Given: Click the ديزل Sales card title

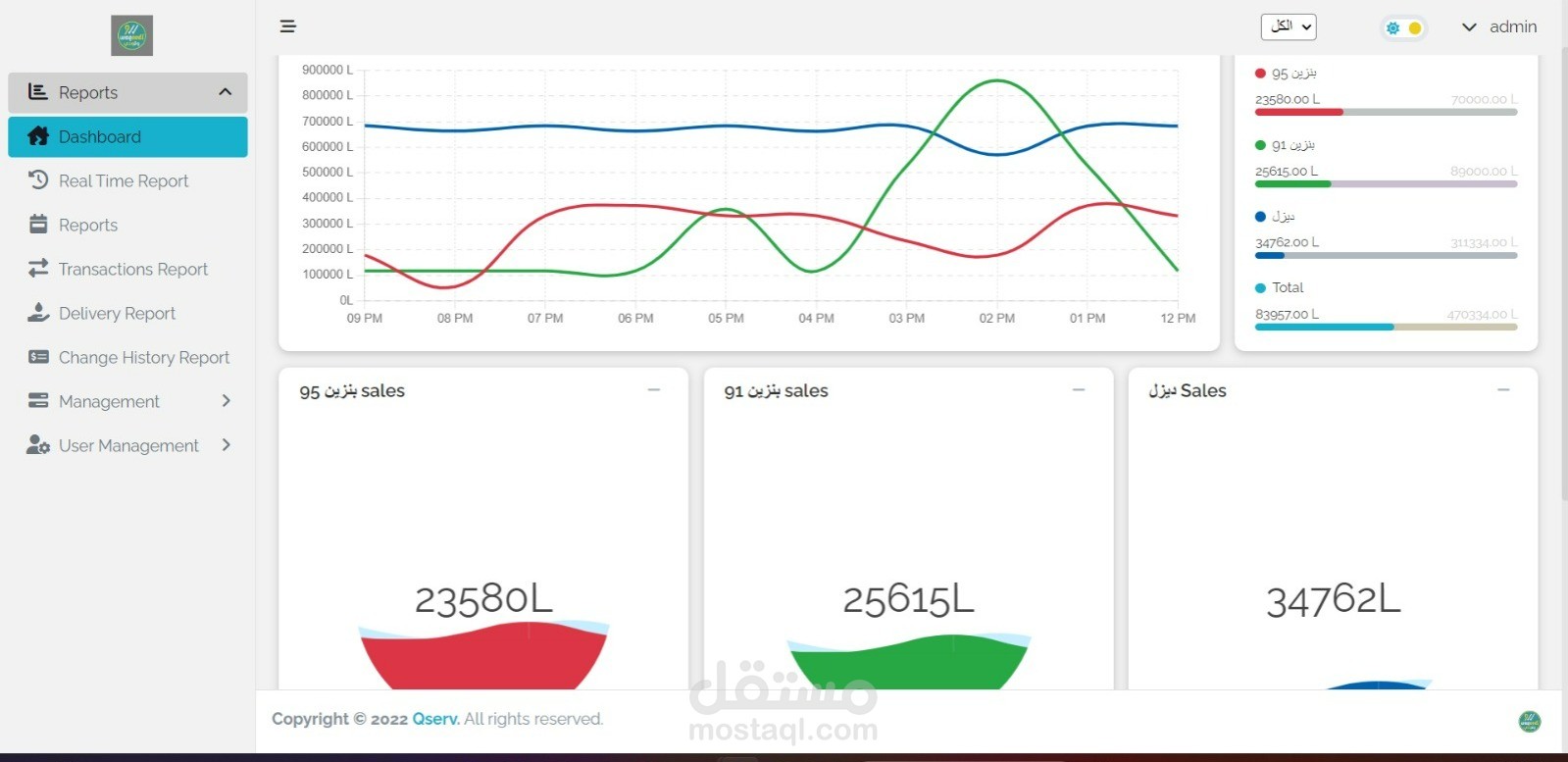Looking at the screenshot, I should 1188,390.
